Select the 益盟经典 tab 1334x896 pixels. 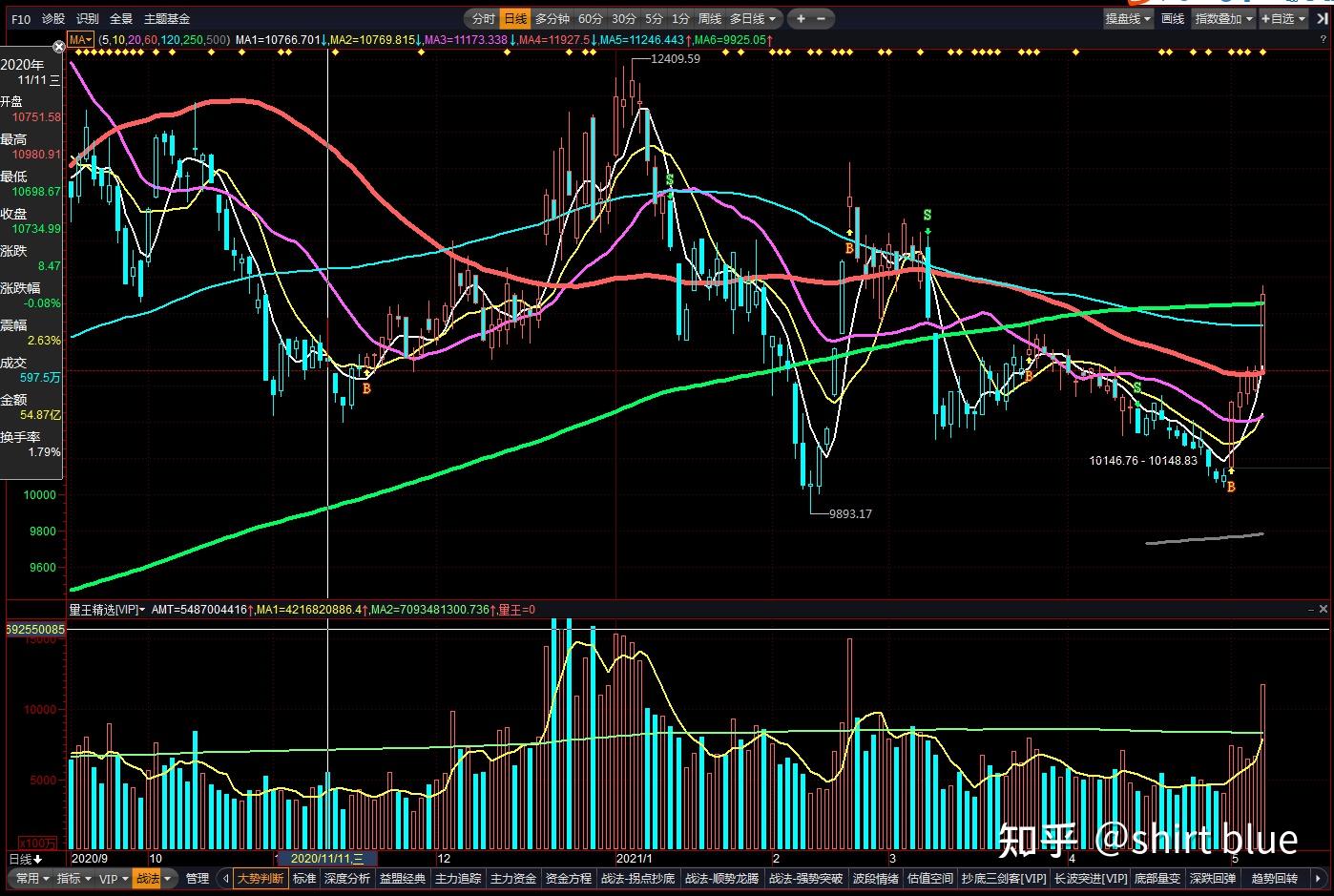point(403,879)
